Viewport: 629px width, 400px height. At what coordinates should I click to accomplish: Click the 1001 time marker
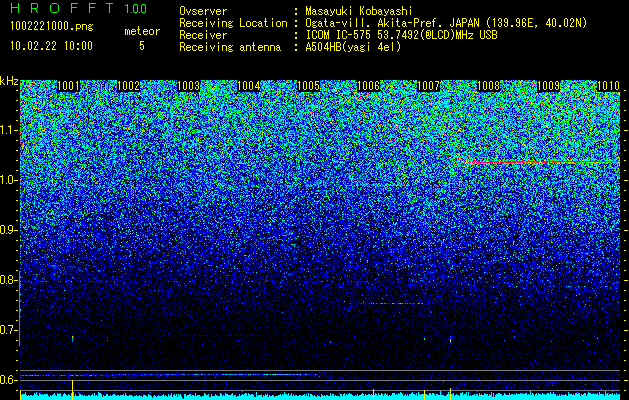pos(69,86)
